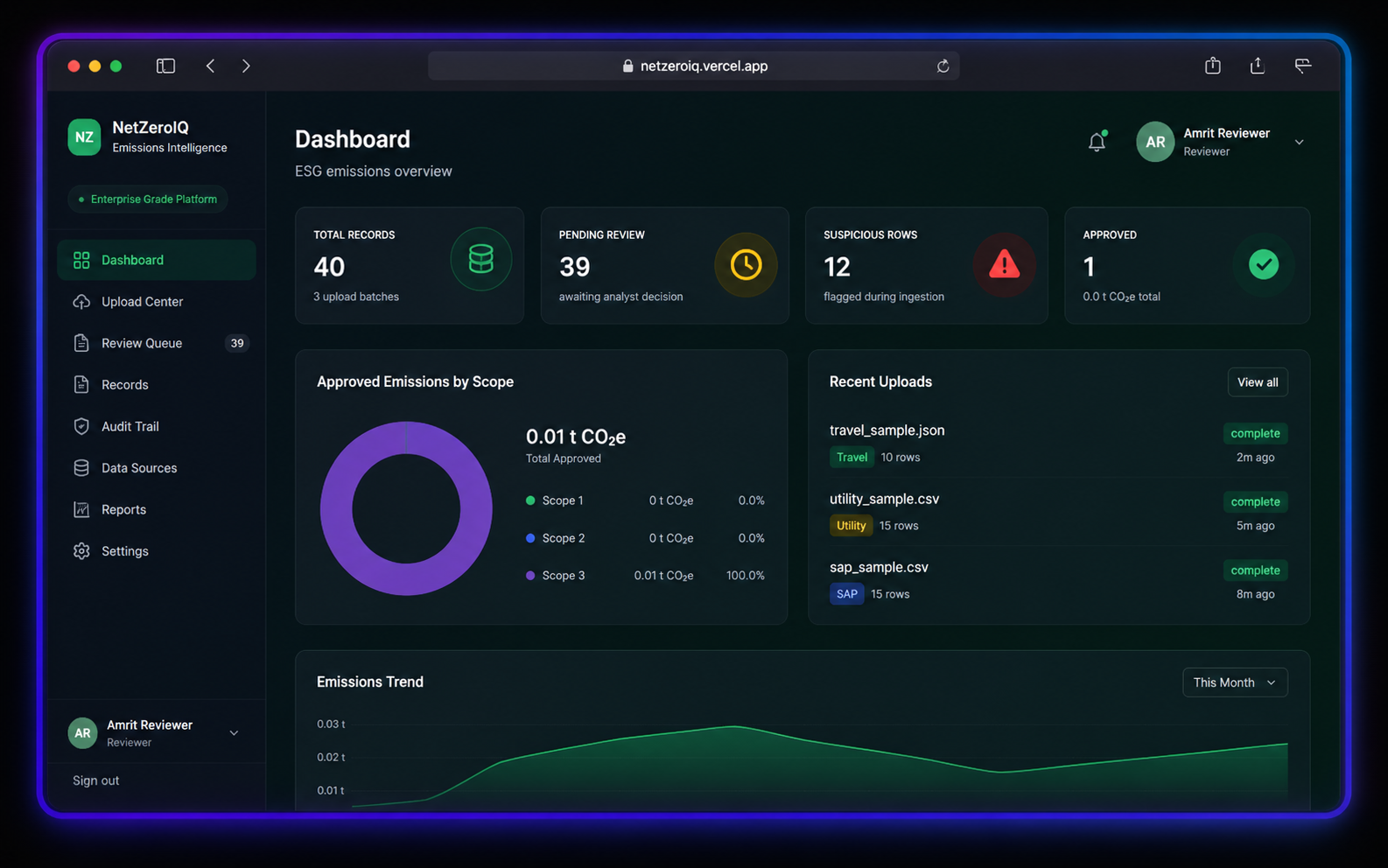Click the Suspicious Rows warning triangle icon
This screenshot has width=1388, height=868.
click(x=1004, y=264)
